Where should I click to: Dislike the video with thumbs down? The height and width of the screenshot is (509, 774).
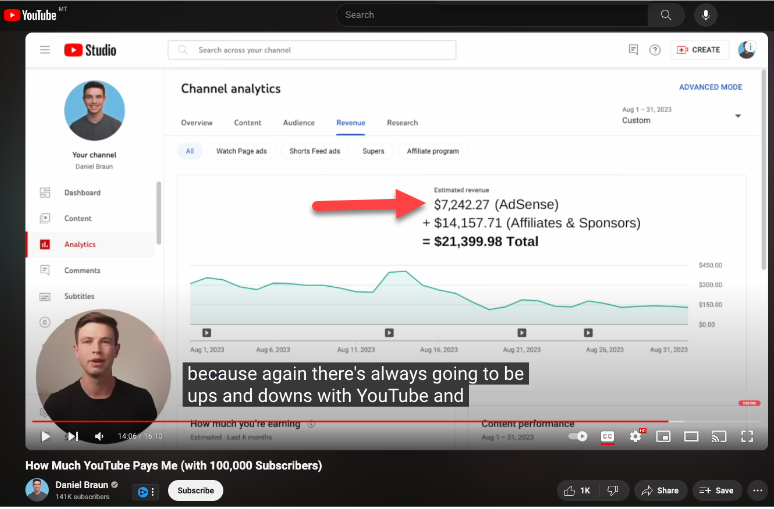[614, 491]
